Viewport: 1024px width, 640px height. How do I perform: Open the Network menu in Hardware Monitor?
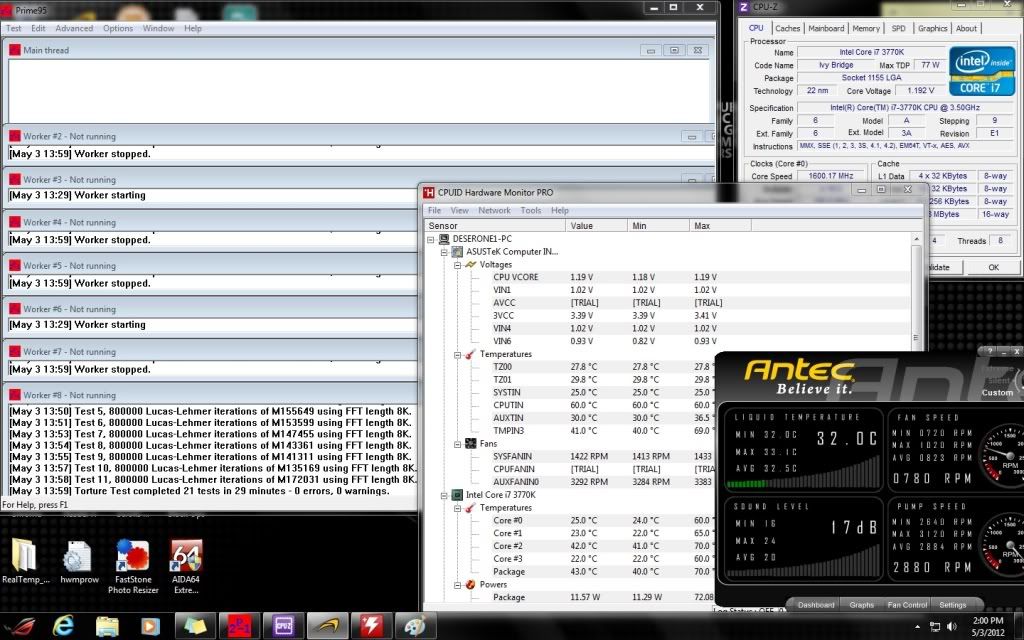tap(494, 210)
